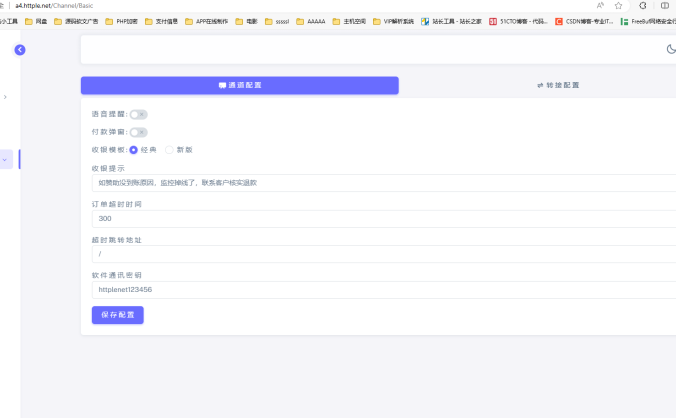Click the 保存配置 button
This screenshot has width=676, height=418.
pyautogui.click(x=118, y=315)
